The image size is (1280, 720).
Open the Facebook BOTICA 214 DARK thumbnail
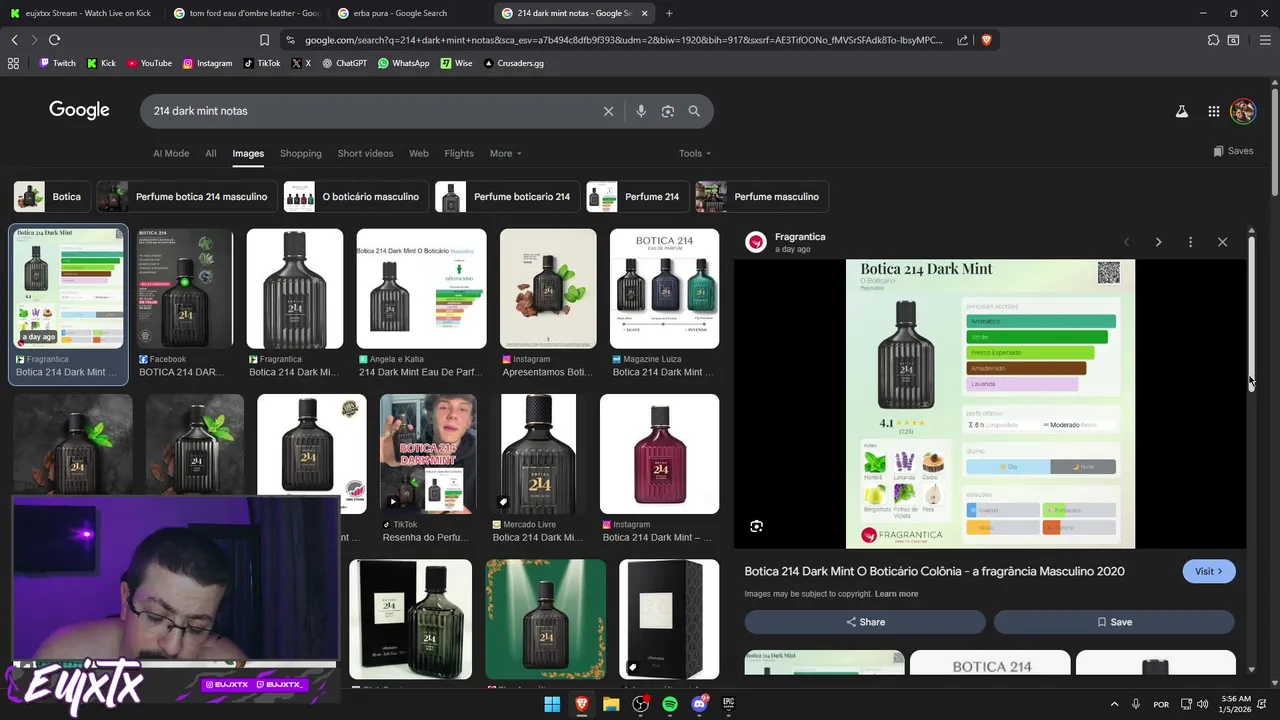pyautogui.click(x=185, y=289)
